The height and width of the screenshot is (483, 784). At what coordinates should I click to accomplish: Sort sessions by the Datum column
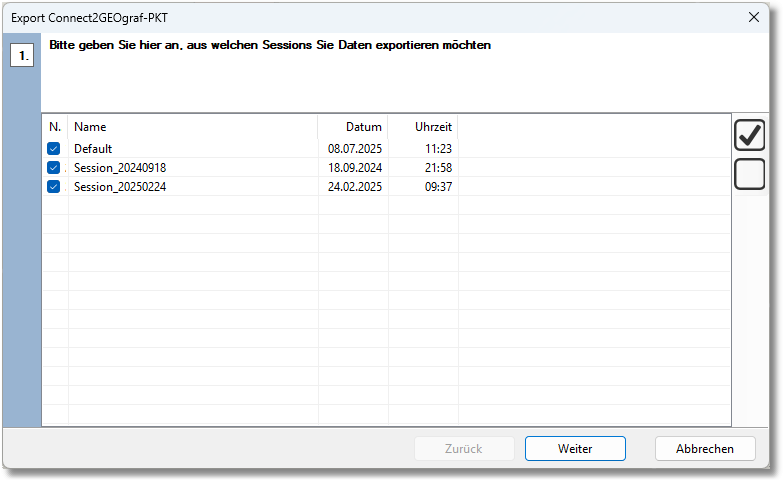[363, 127]
